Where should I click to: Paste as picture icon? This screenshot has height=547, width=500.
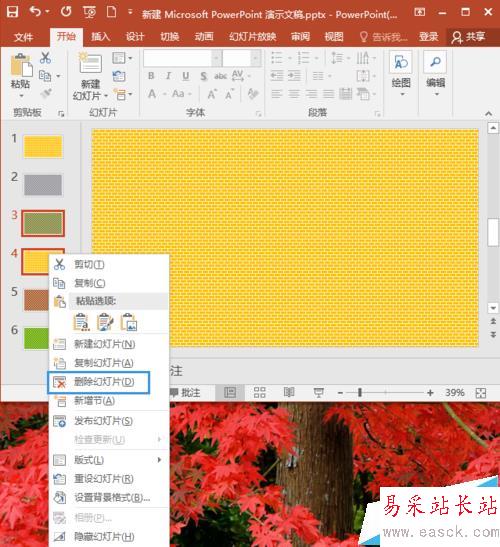coord(129,322)
